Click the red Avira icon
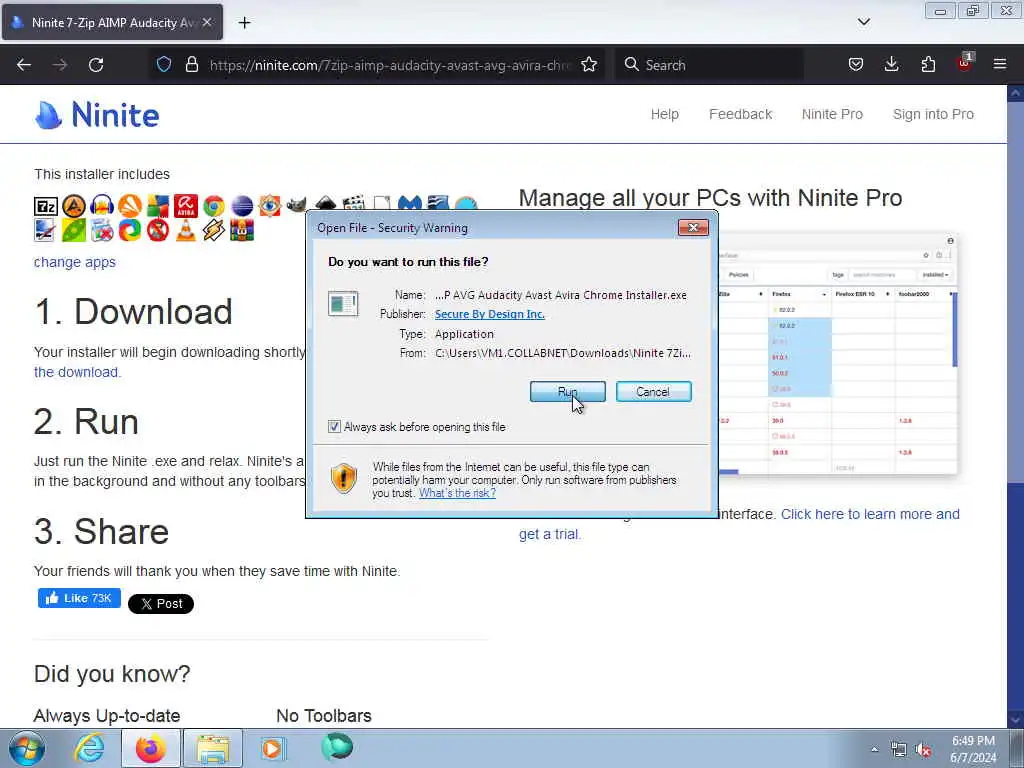This screenshot has width=1024, height=768. click(186, 206)
